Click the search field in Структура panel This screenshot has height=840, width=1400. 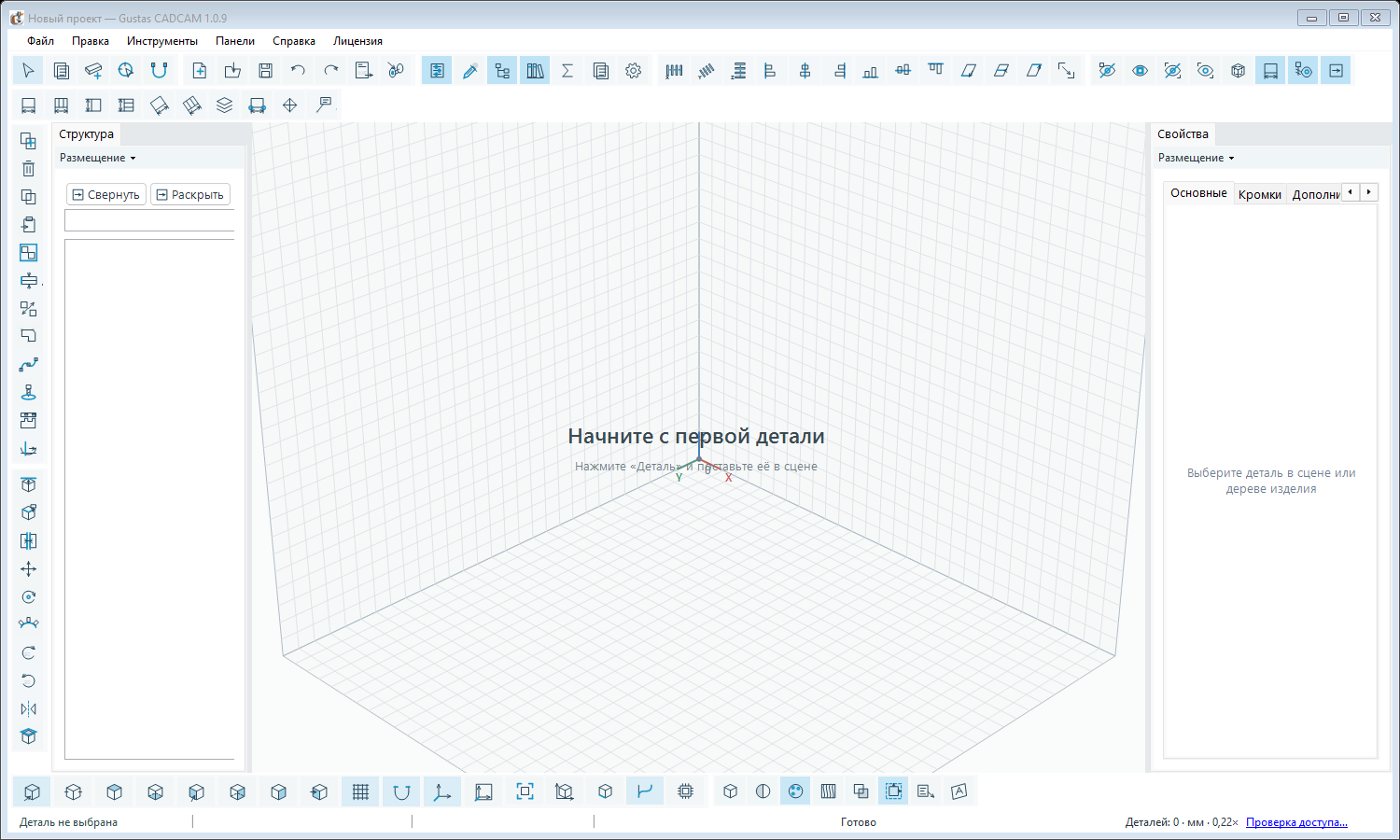149,220
